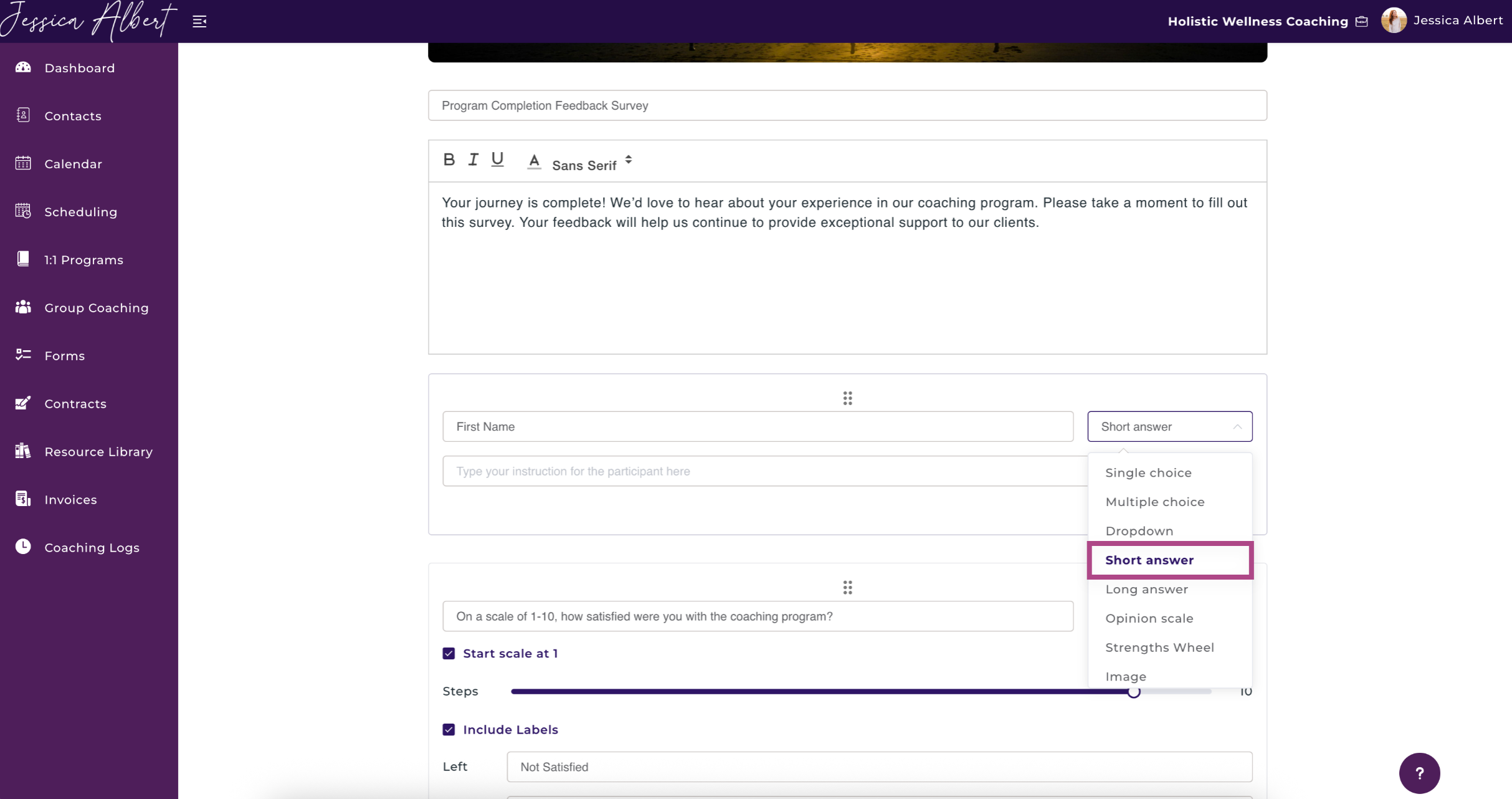Collapse the Short answer question type dropdown

(1169, 426)
